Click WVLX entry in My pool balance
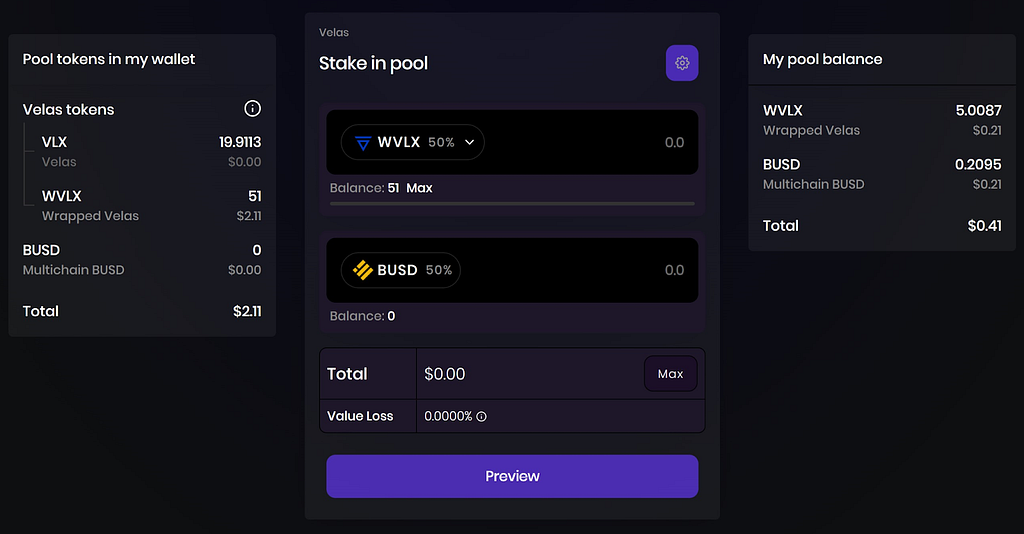The width and height of the screenshot is (1024, 534). click(x=881, y=119)
